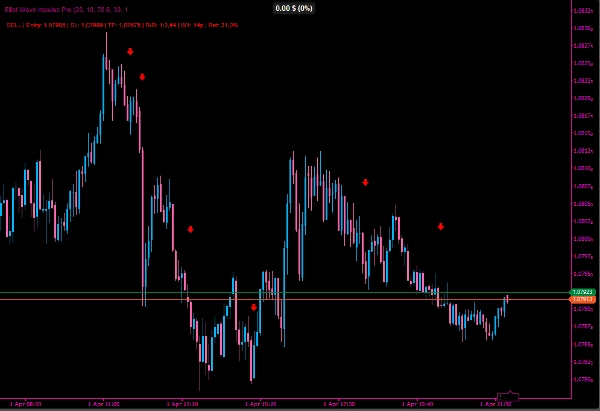
Task: Click the 1.0830 price axis label
Action: pos(583,28)
